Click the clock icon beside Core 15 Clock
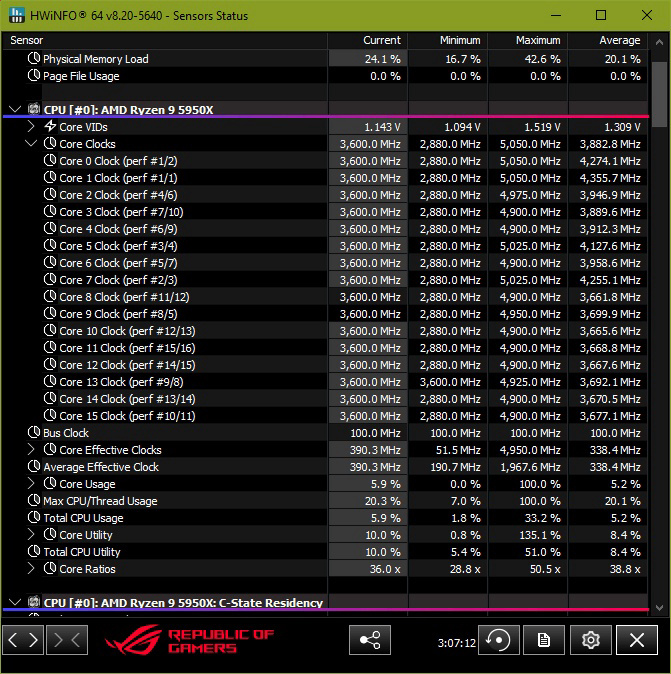 click(x=50, y=415)
